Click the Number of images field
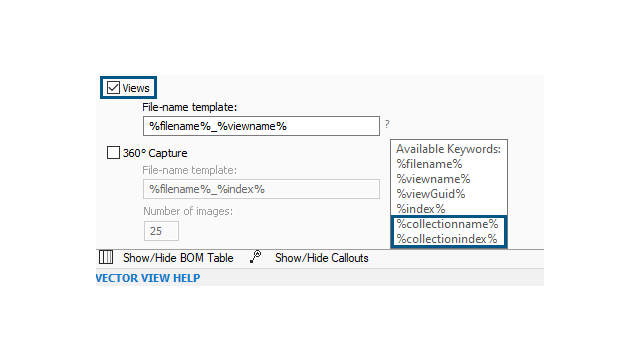Viewport: 640px width, 360px height. tap(161, 231)
